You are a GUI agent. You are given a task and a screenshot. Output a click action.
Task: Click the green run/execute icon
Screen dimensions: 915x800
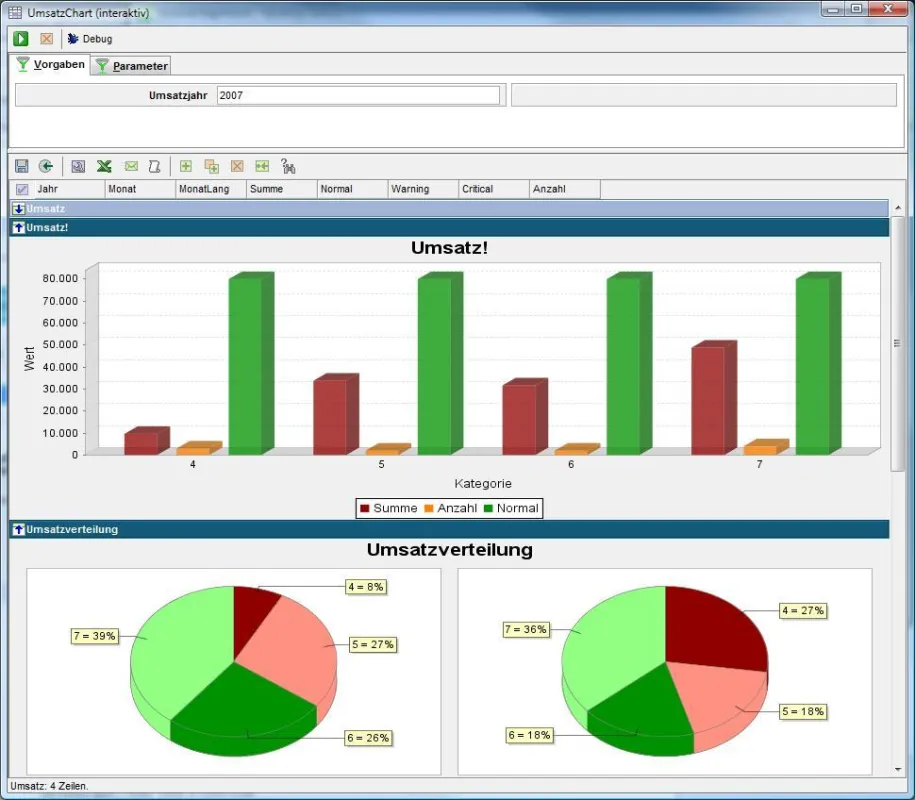point(21,39)
